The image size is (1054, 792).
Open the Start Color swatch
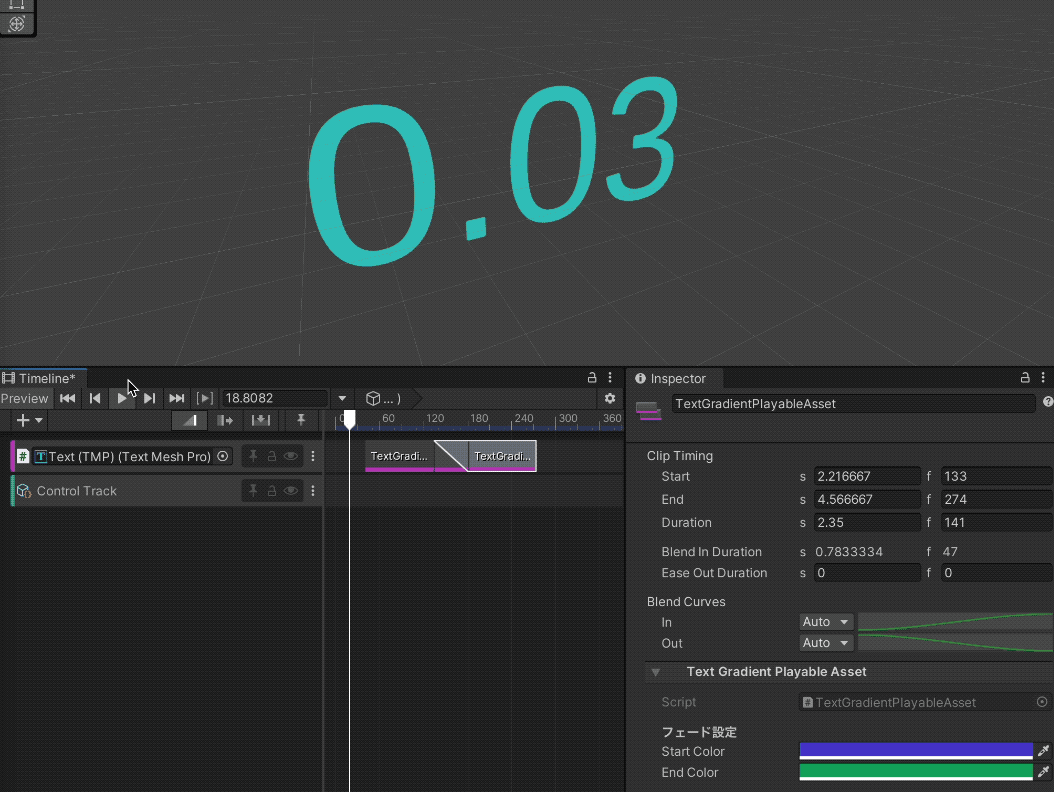(x=915, y=751)
